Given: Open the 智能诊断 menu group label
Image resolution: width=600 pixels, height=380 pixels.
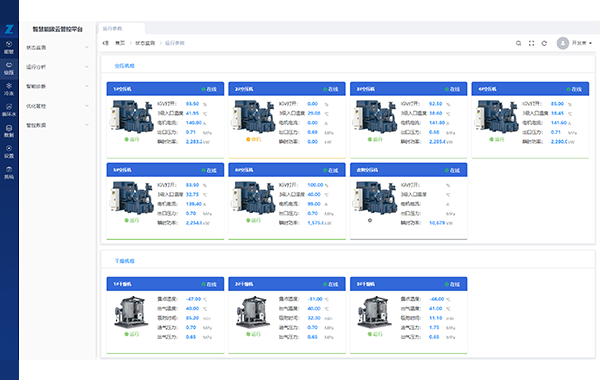Looking at the screenshot, I should click(36, 86).
